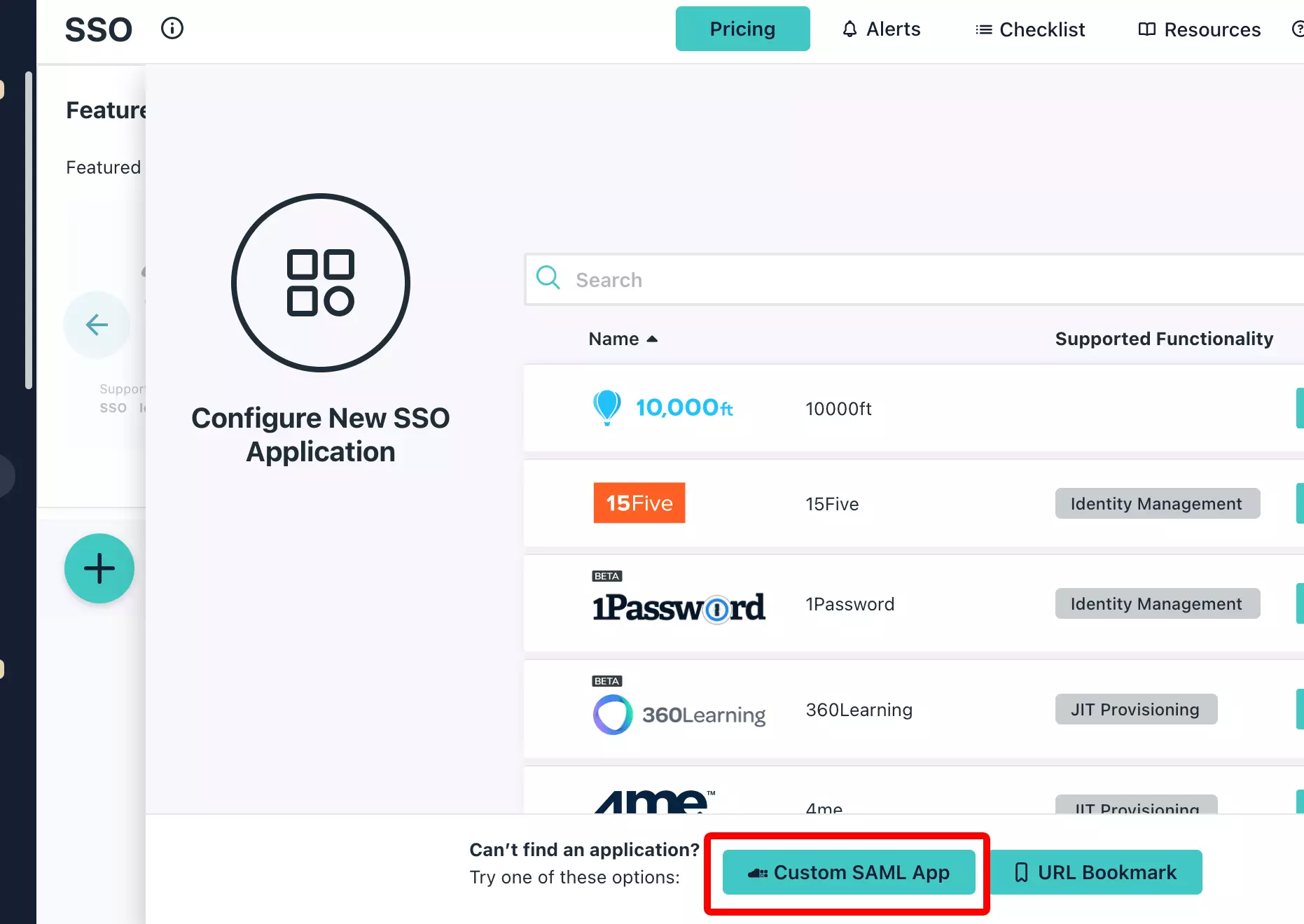Select the 10000ft application name

(x=838, y=409)
